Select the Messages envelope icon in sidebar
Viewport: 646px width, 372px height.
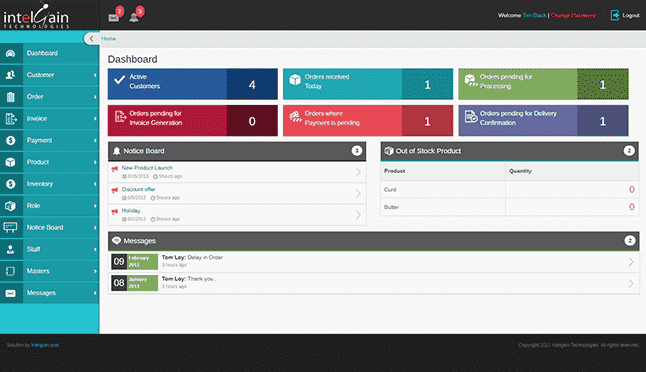[x=11, y=293]
